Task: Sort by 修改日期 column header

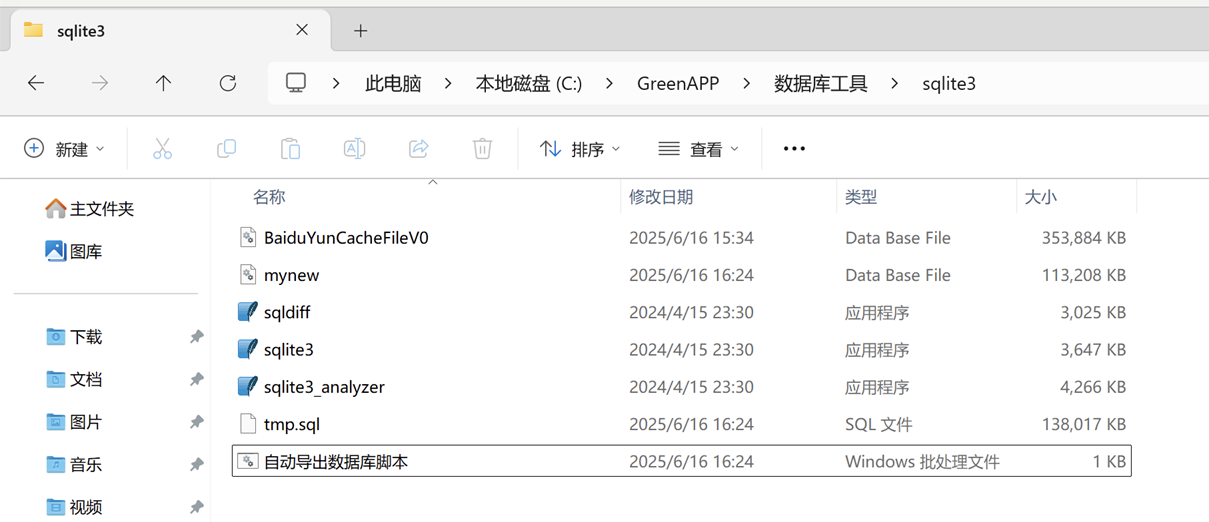Action: pos(661,197)
